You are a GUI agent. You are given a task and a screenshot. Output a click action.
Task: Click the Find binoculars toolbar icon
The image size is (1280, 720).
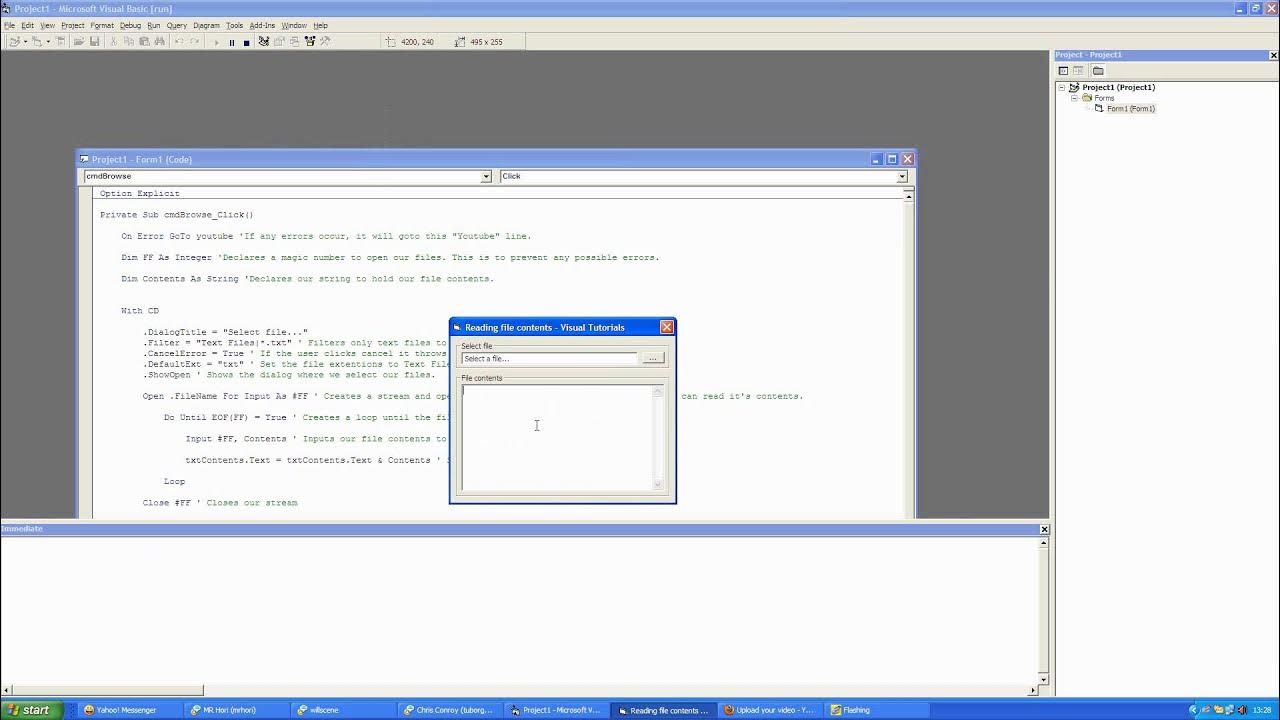[x=160, y=42]
